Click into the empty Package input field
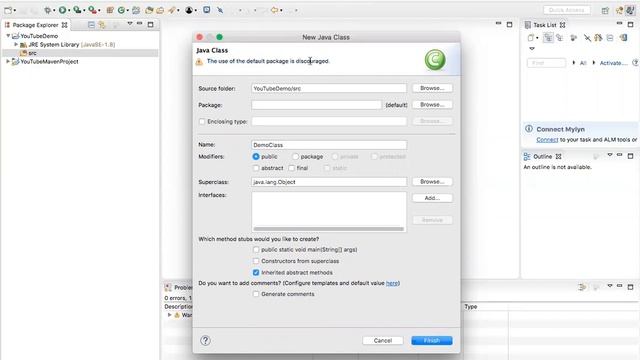The width and height of the screenshot is (640, 360). [x=317, y=105]
